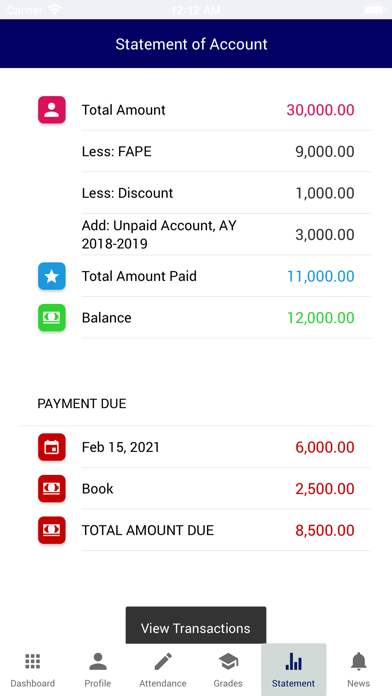Select the Balance label

107,317
